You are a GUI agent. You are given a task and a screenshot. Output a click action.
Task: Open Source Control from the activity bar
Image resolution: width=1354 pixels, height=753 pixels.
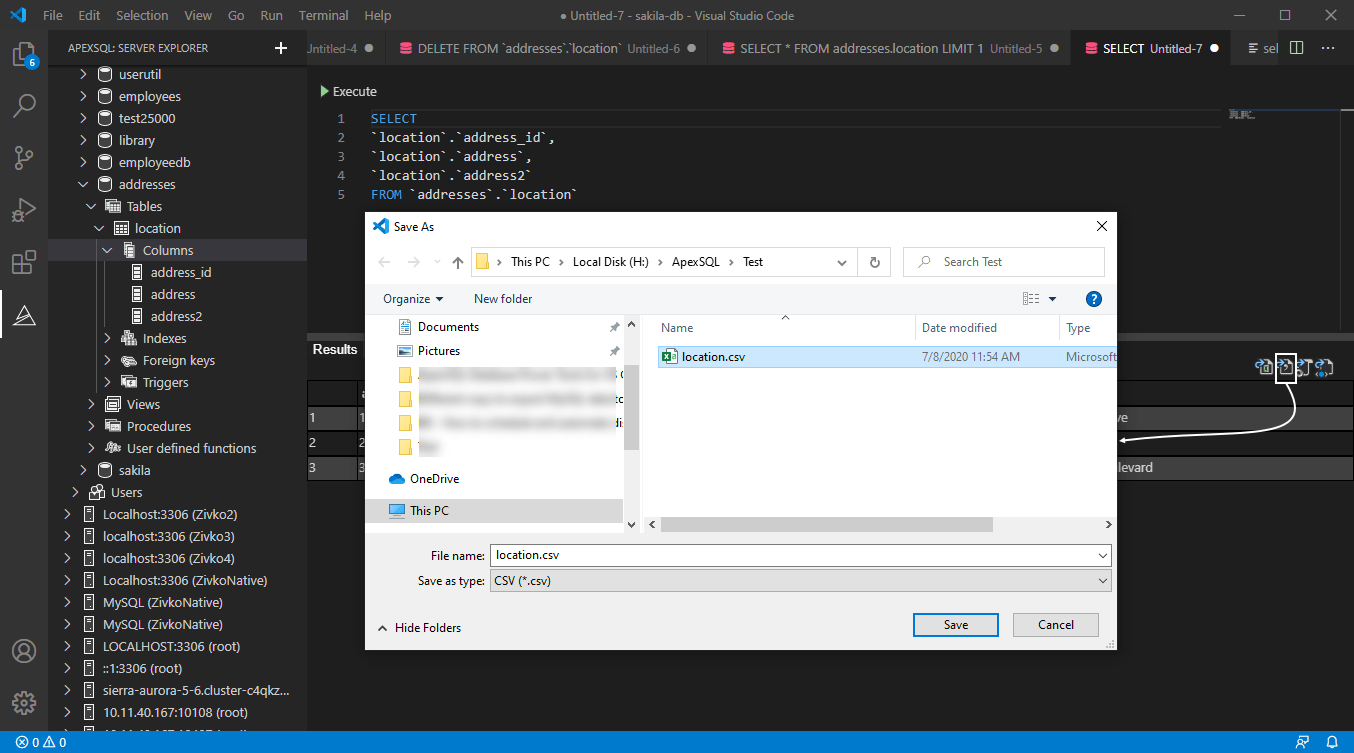click(24, 158)
